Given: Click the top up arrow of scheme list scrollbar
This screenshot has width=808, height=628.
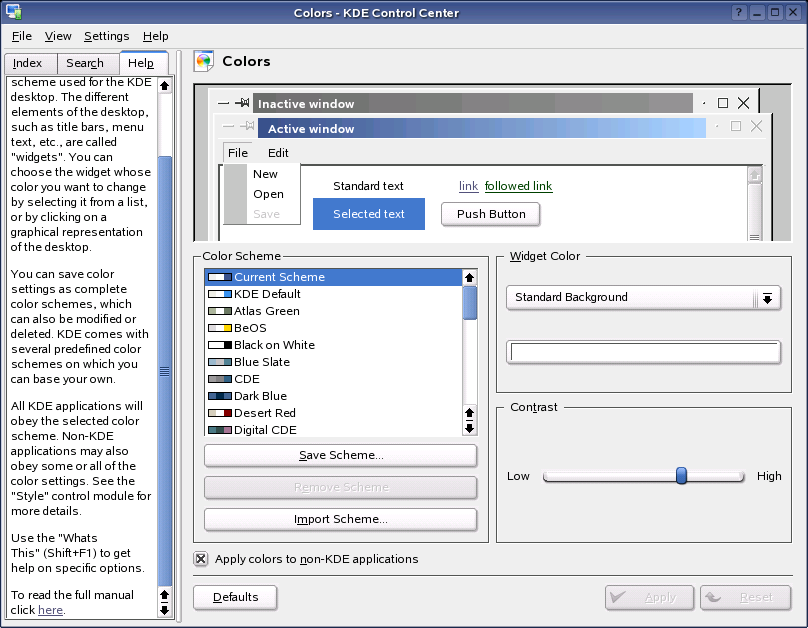Looking at the screenshot, I should click(x=469, y=278).
